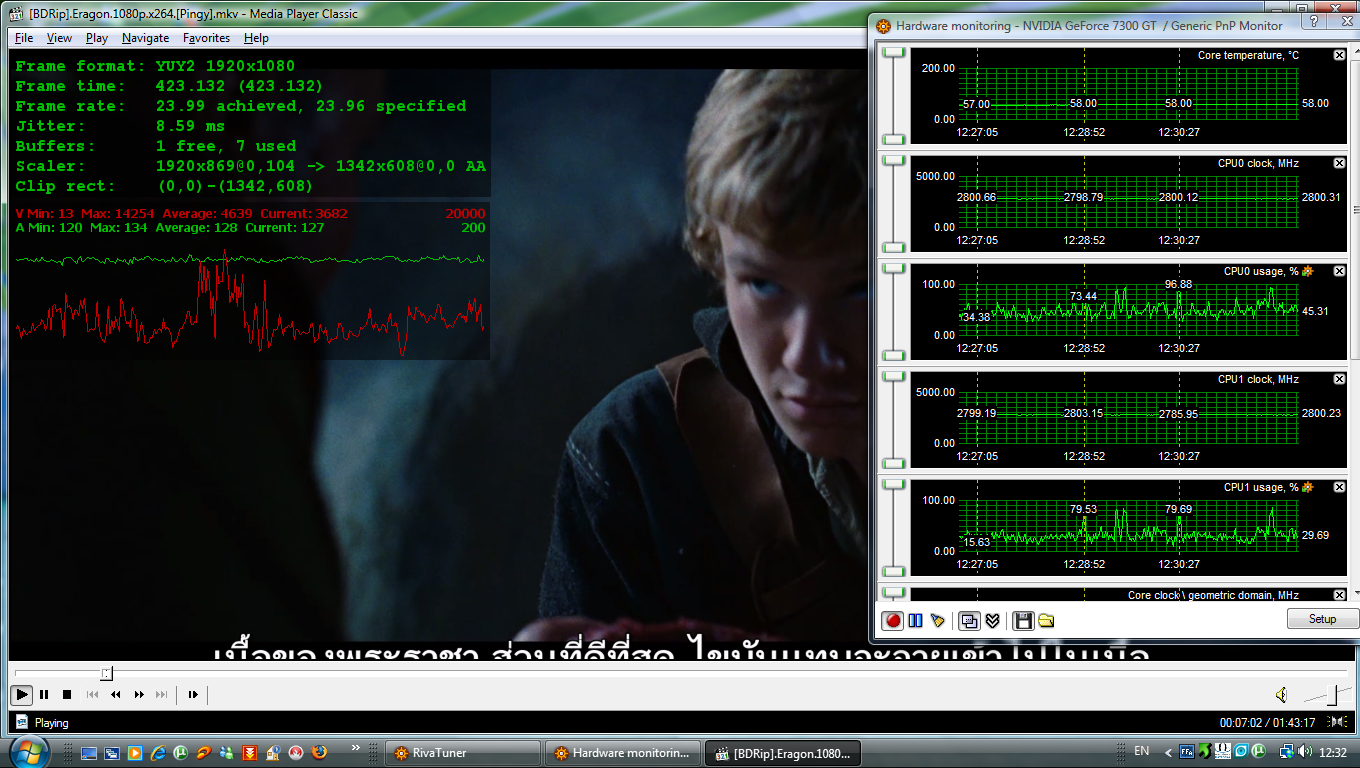The height and width of the screenshot is (768, 1360).
Task: Click the taskbar clock showing 12:32
Action: click(x=1332, y=751)
